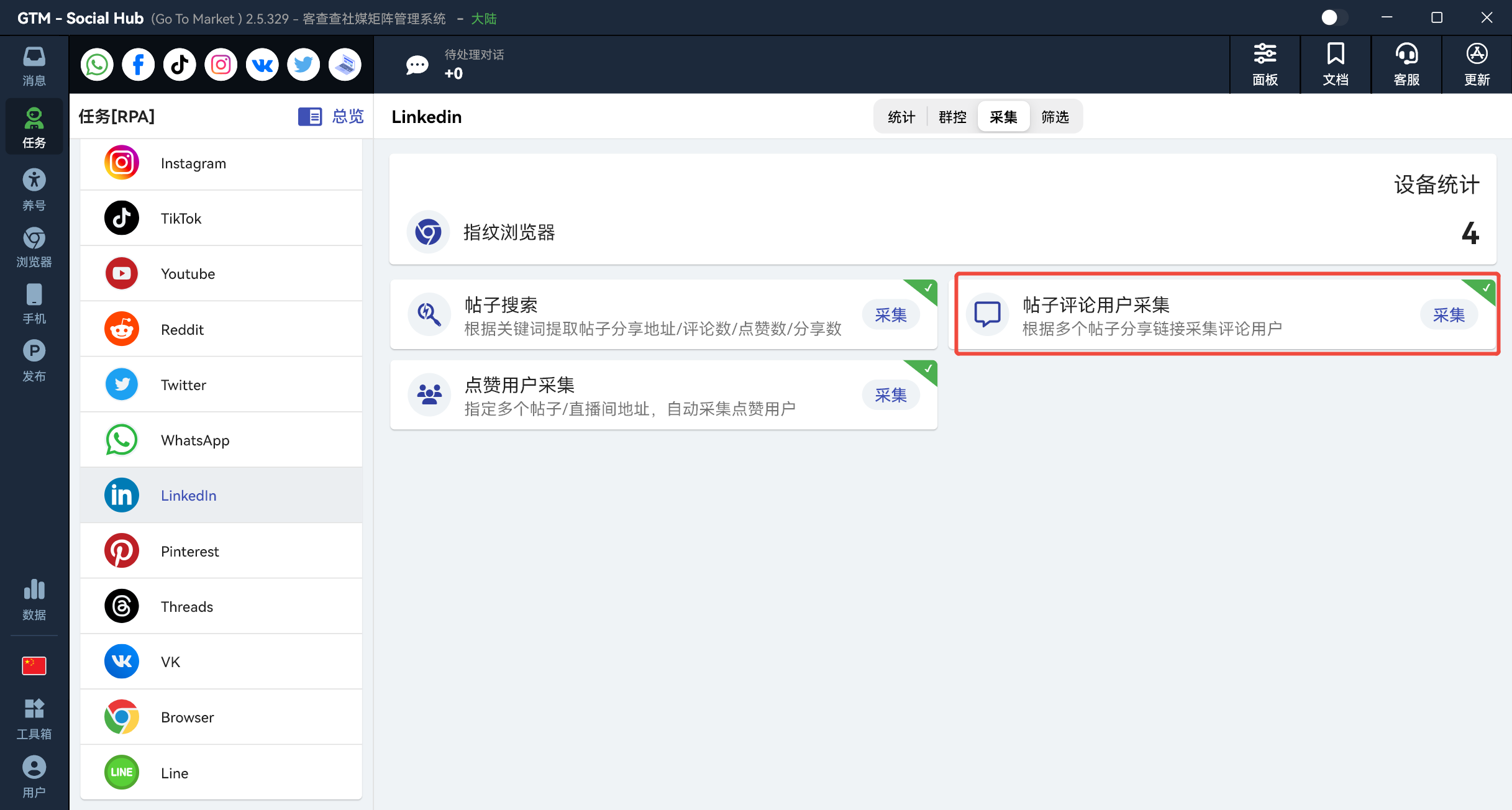Click 采集 for 帖子搜索
This screenshot has width=1512, height=810.
pyautogui.click(x=891, y=315)
